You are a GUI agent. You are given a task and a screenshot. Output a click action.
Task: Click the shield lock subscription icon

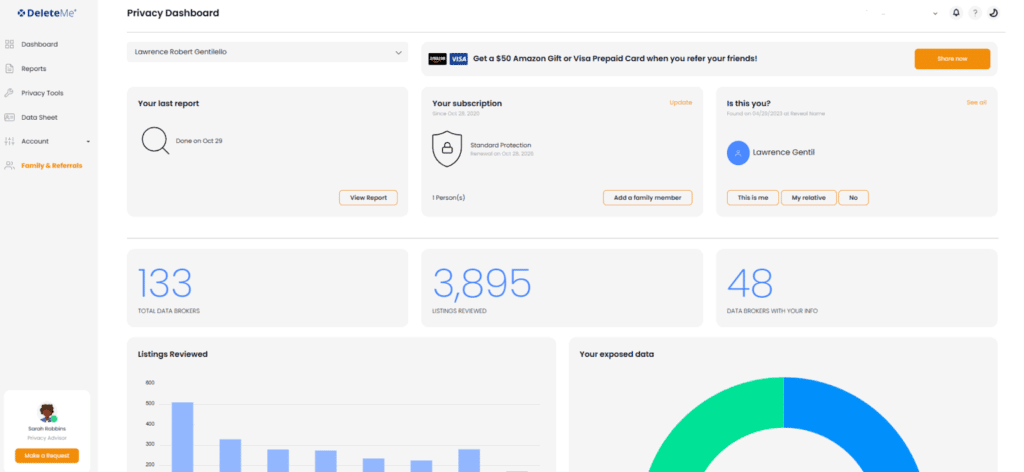(447, 148)
